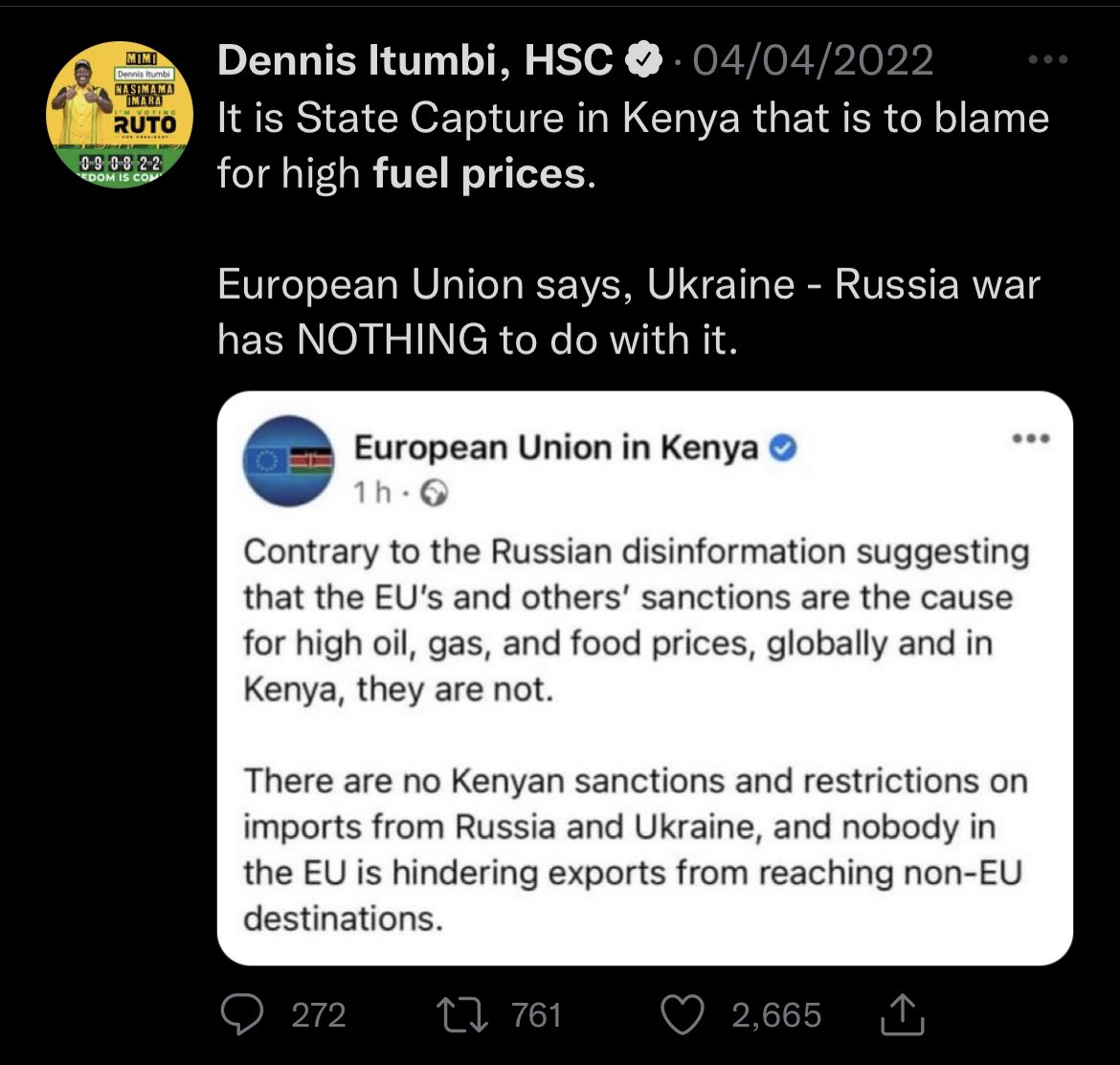The image size is (1120, 1065).
Task: Click the 2,665 likes count
Action: (x=776, y=1014)
